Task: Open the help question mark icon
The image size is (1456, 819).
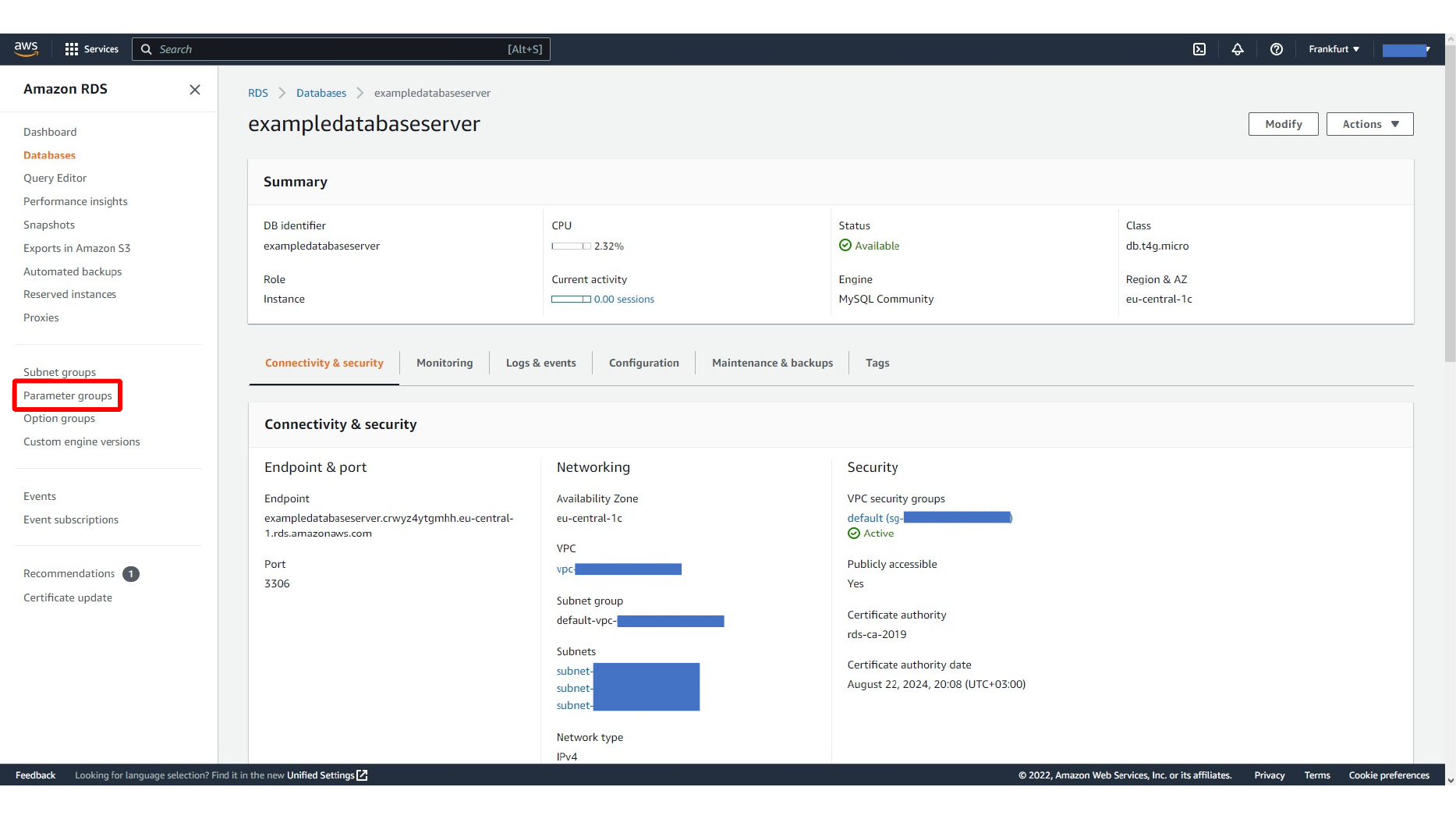Action: click(1277, 49)
